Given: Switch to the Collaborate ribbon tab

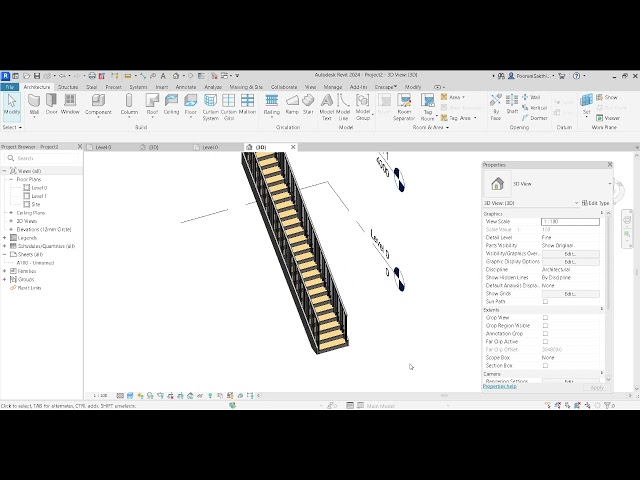Looking at the screenshot, I should coord(284,87).
